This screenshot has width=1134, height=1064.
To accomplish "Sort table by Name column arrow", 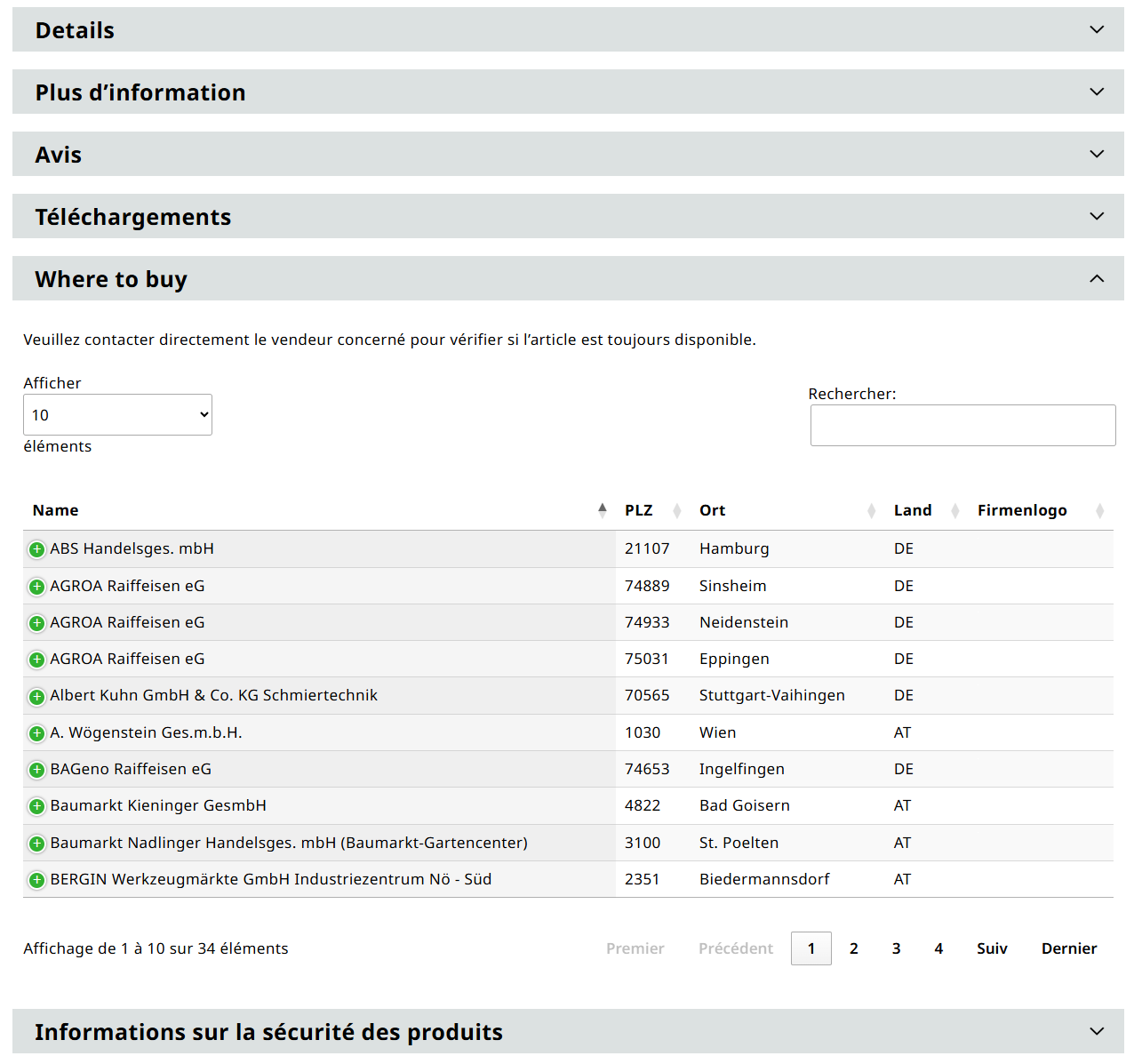I will pyautogui.click(x=603, y=510).
